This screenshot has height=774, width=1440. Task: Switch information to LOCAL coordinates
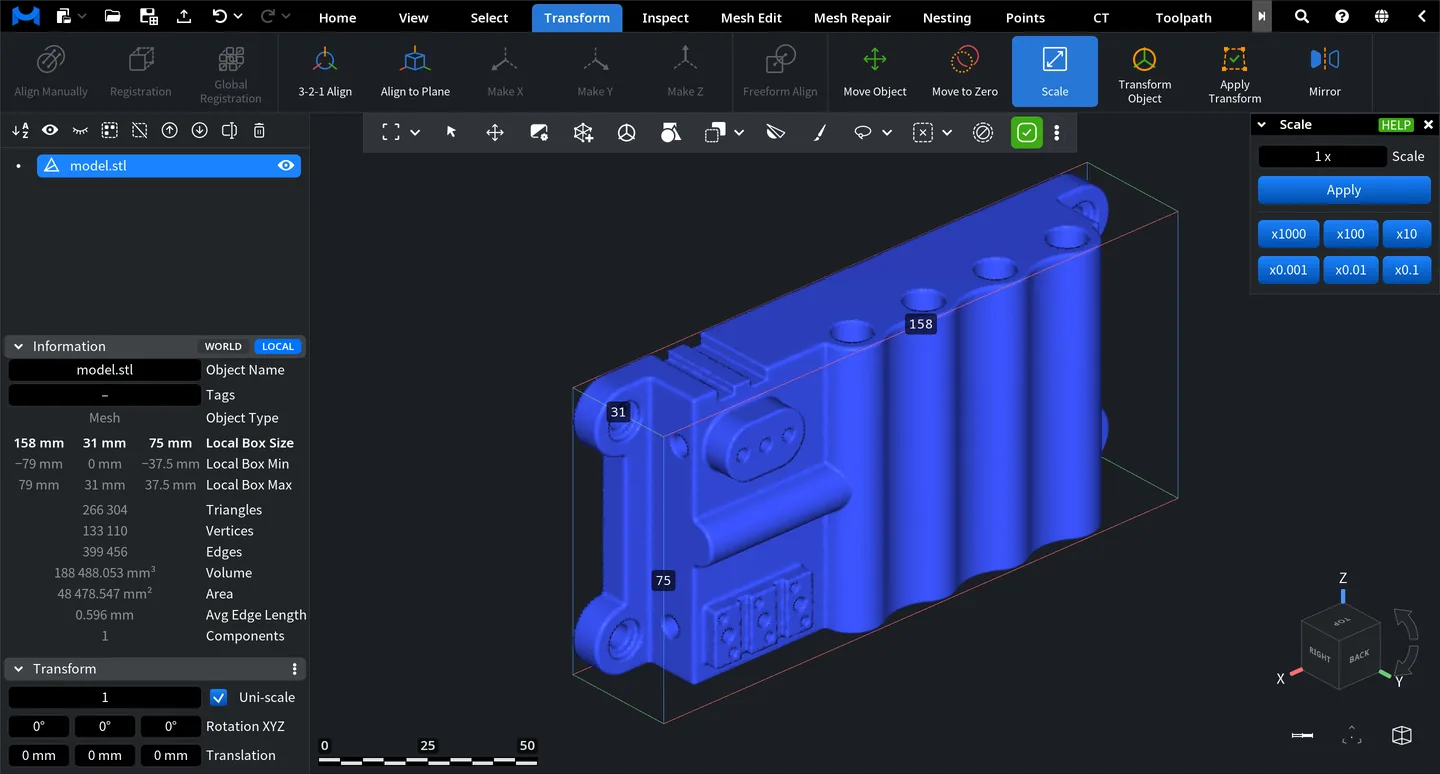point(278,346)
